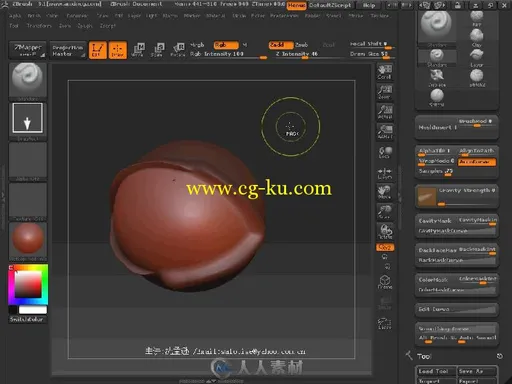The width and height of the screenshot is (512, 384).
Task: Click the Lasso selection icon
Action: click(x=385, y=323)
